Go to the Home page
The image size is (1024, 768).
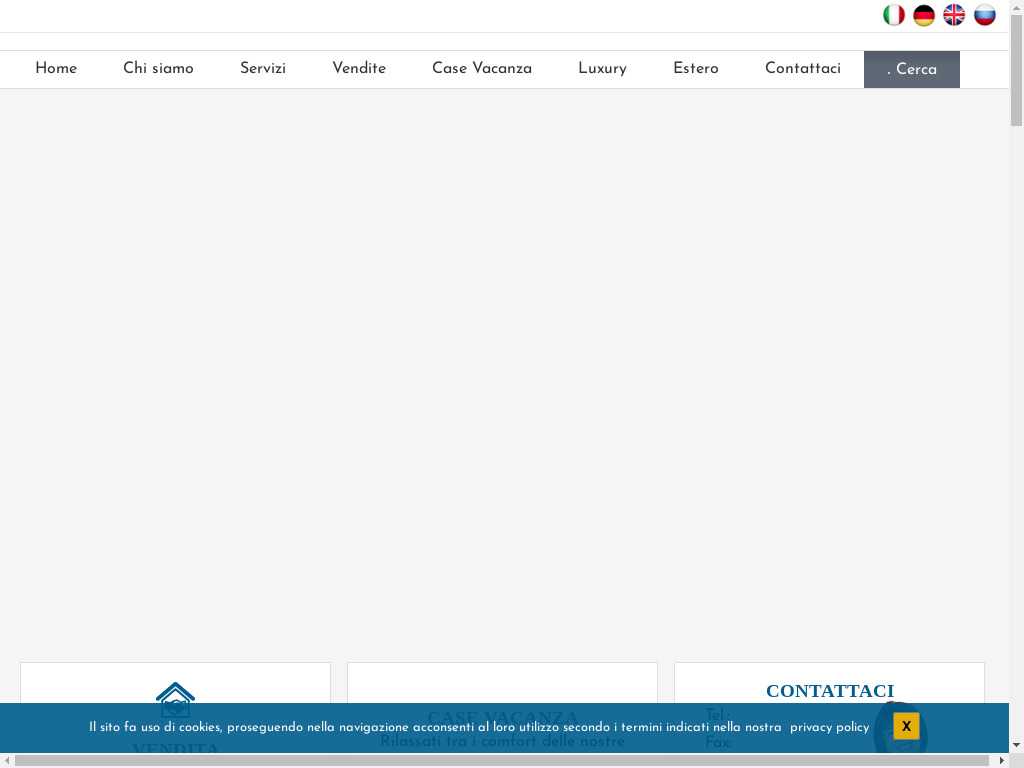click(x=56, y=69)
